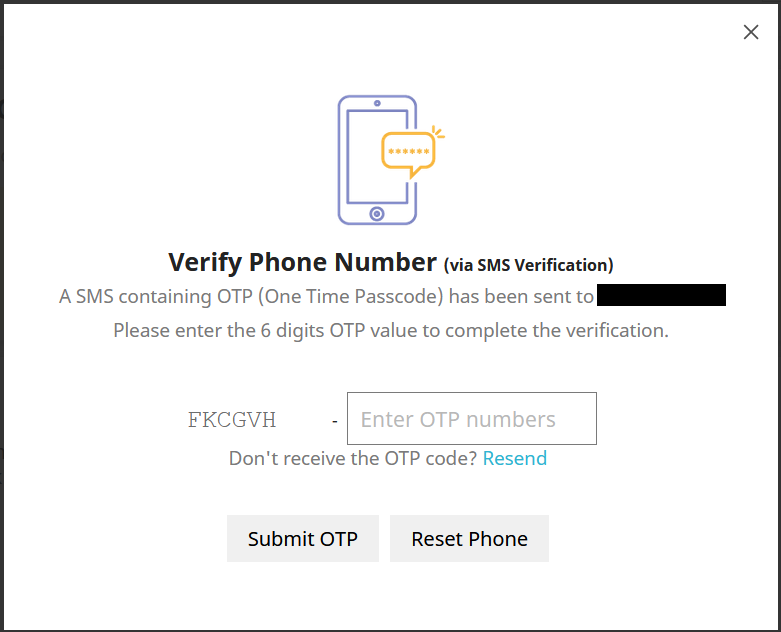Click the "A SMS containing OTP" sentence
Screen dimensions: 781x632
coord(326,296)
